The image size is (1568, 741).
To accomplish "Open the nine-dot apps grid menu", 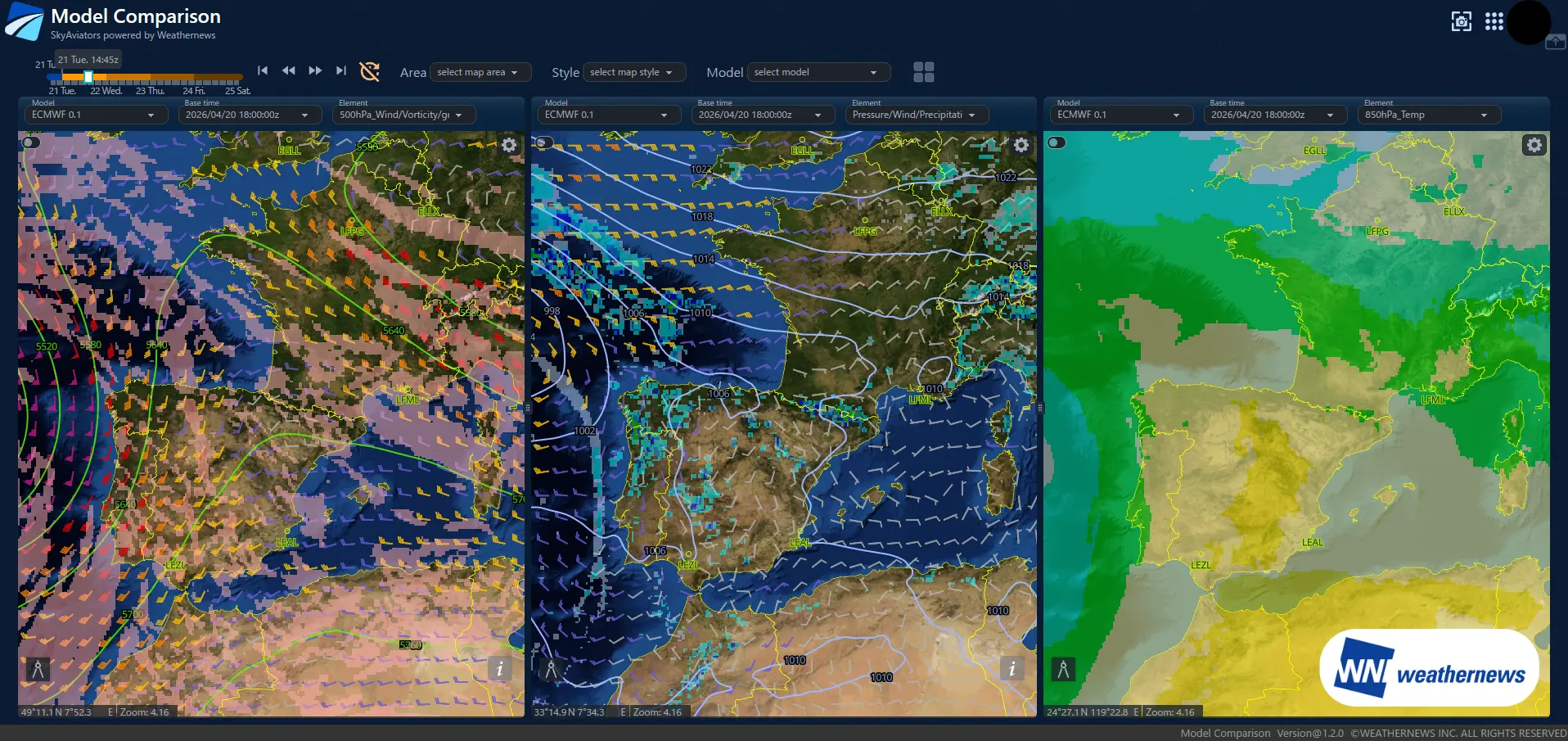I will coord(1494,21).
